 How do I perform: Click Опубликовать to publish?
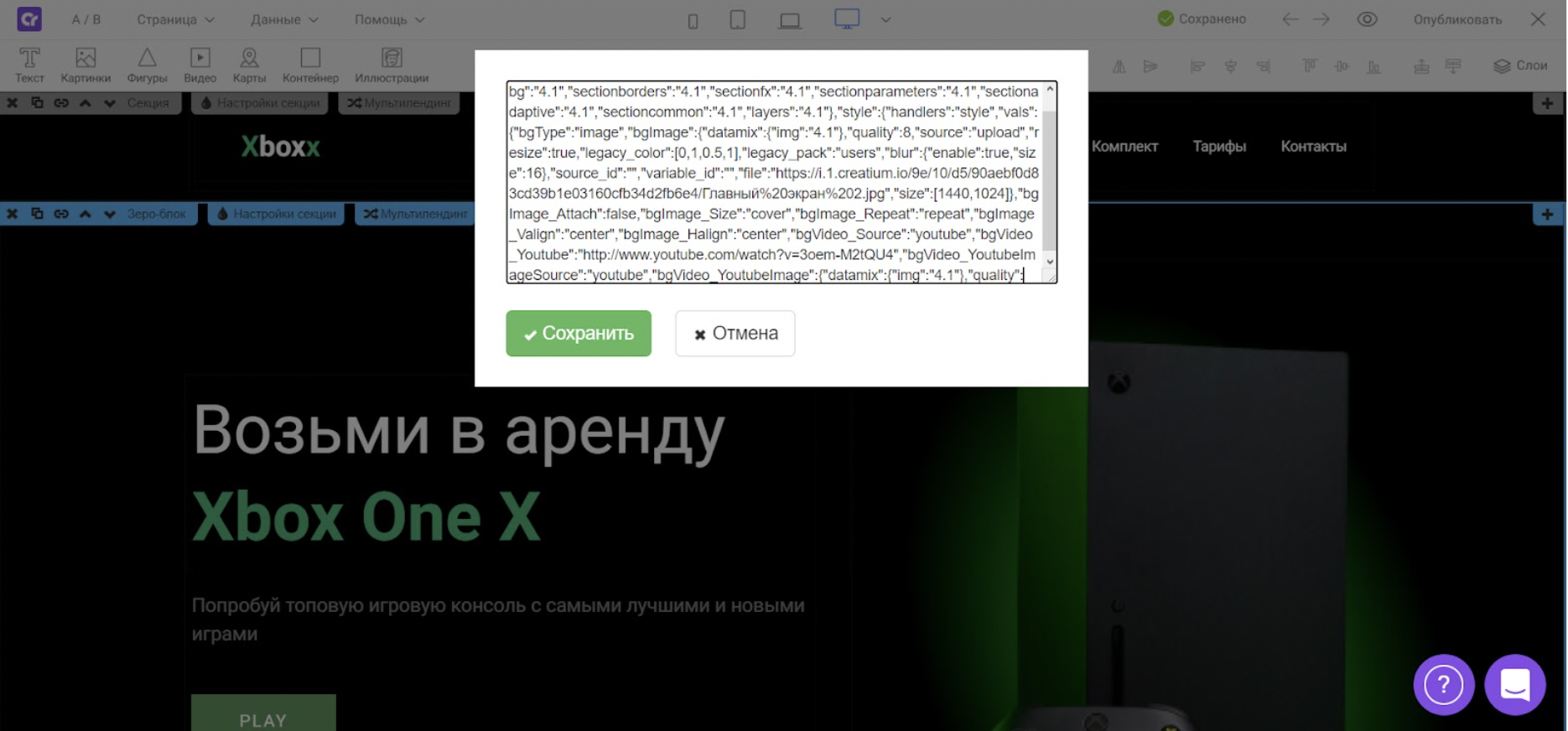pyautogui.click(x=1457, y=19)
